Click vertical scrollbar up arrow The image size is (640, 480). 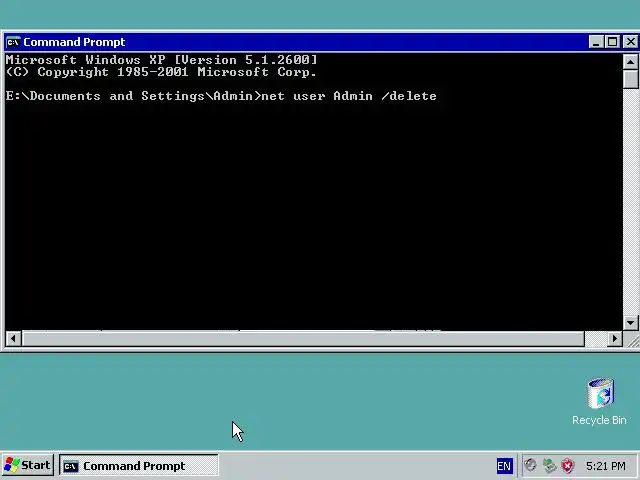click(630, 62)
